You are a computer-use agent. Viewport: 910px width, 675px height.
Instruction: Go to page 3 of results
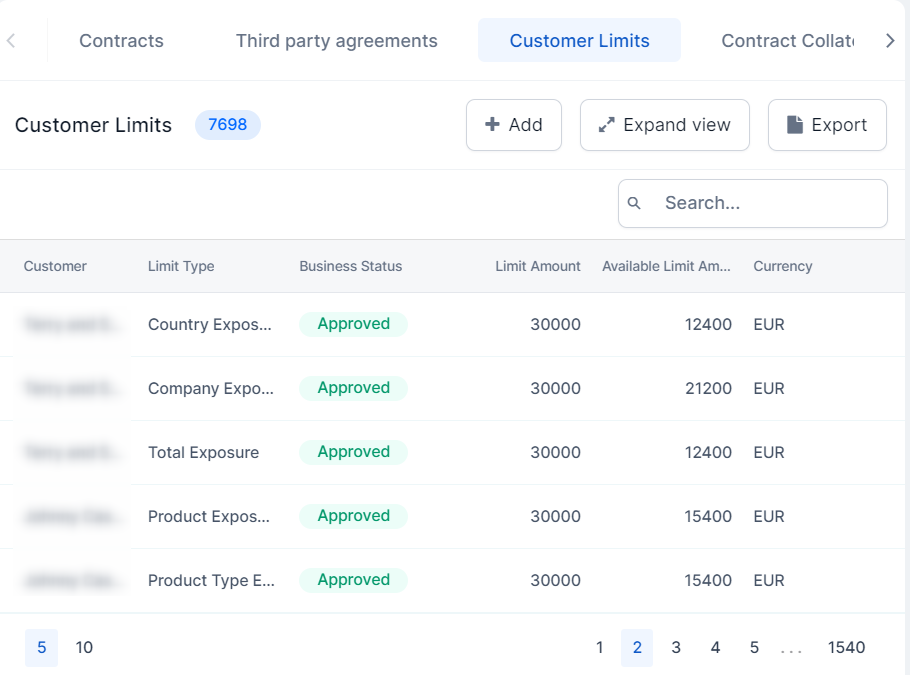click(676, 648)
